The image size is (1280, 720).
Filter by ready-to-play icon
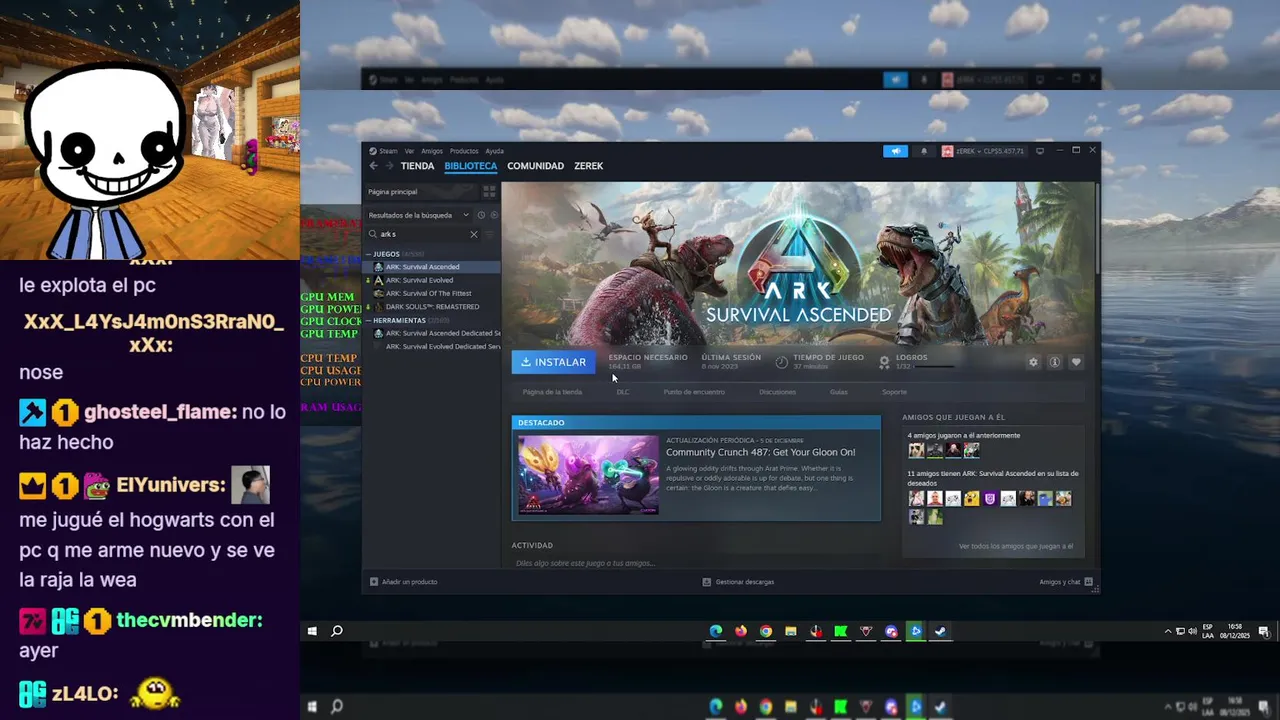pyautogui.click(x=494, y=215)
